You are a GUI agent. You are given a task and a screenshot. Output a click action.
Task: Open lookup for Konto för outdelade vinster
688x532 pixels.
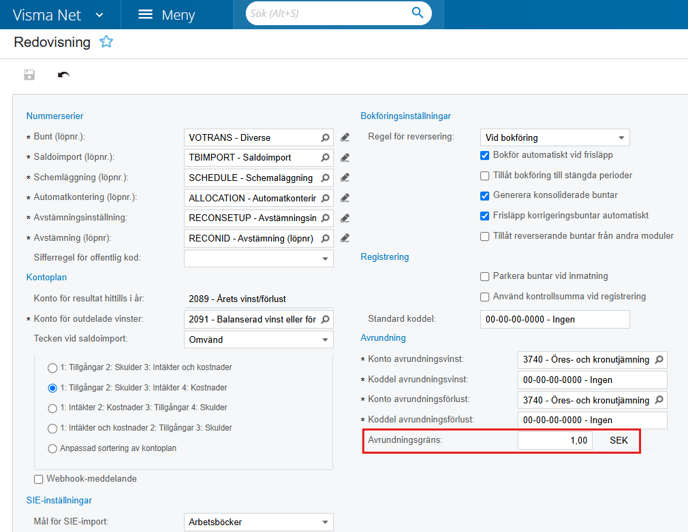[x=325, y=319]
